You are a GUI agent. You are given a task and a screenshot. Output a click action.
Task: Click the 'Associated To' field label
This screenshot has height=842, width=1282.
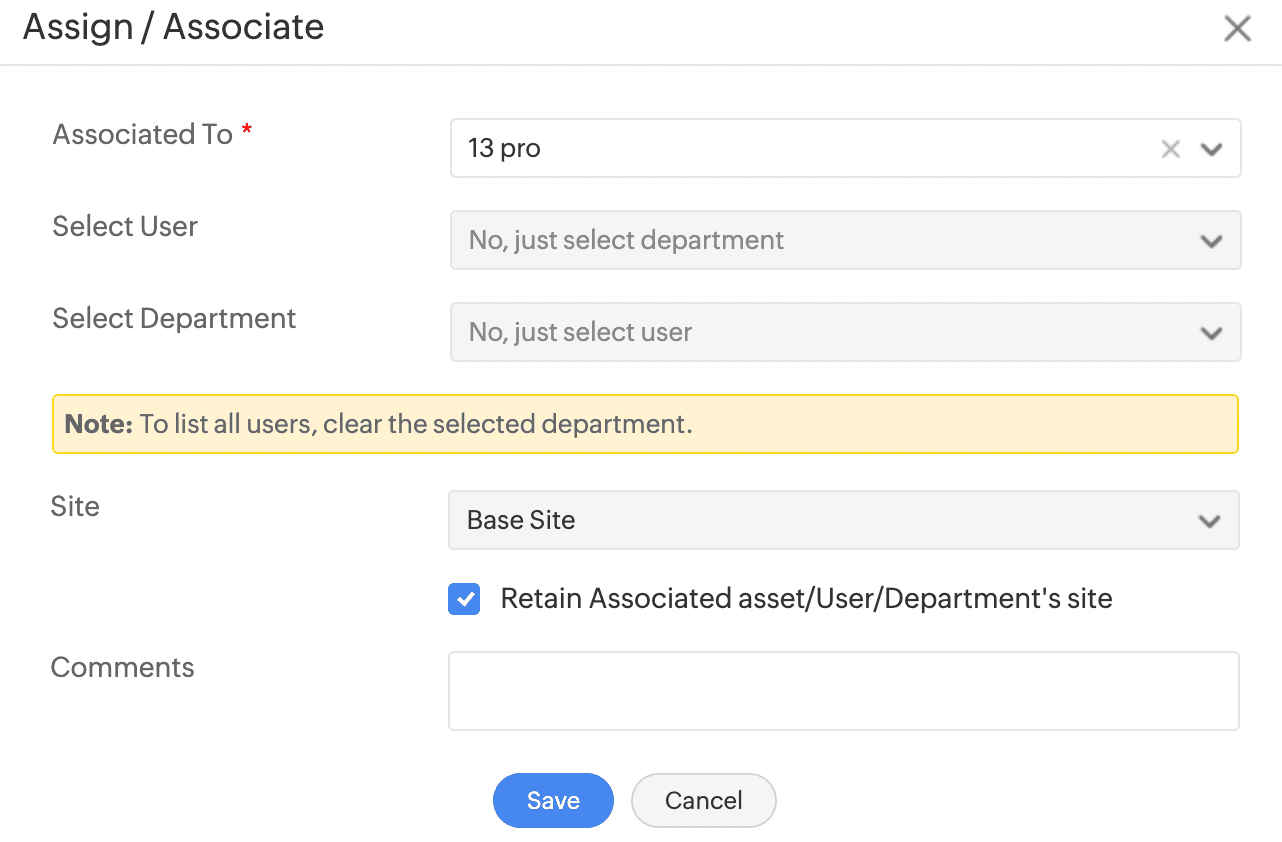tap(143, 135)
